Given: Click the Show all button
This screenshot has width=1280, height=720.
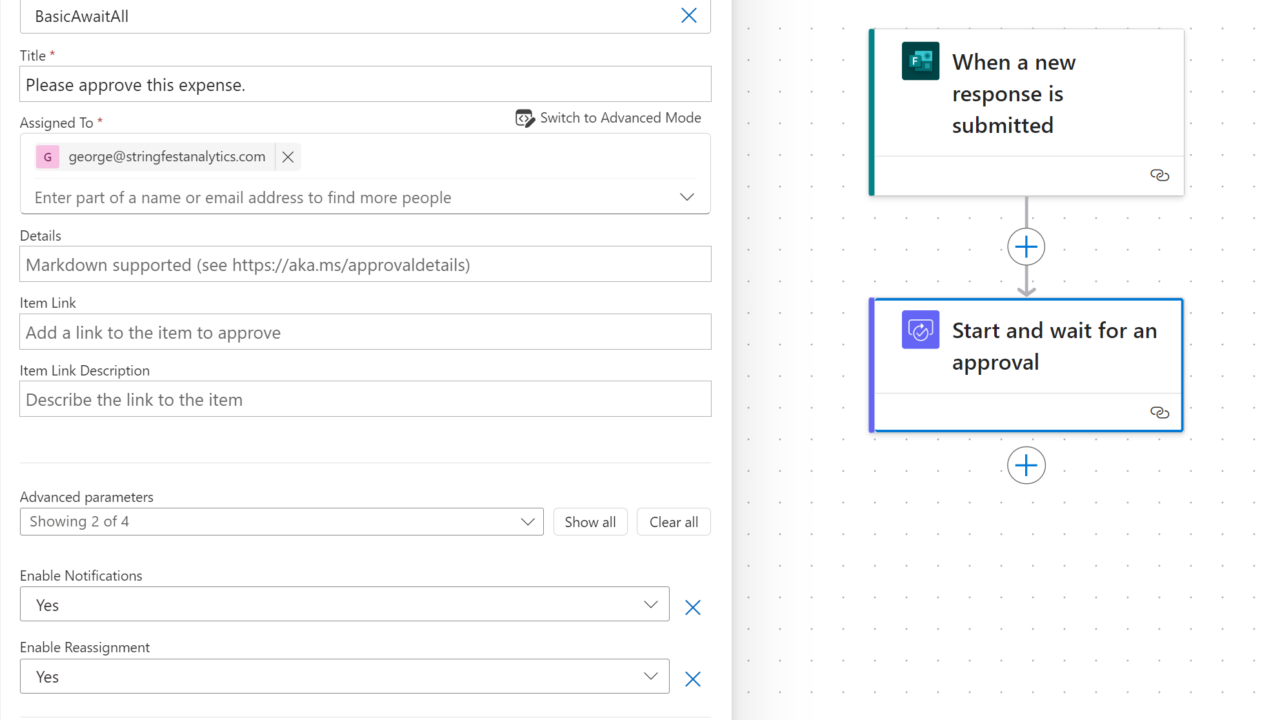Looking at the screenshot, I should pyautogui.click(x=590, y=522).
